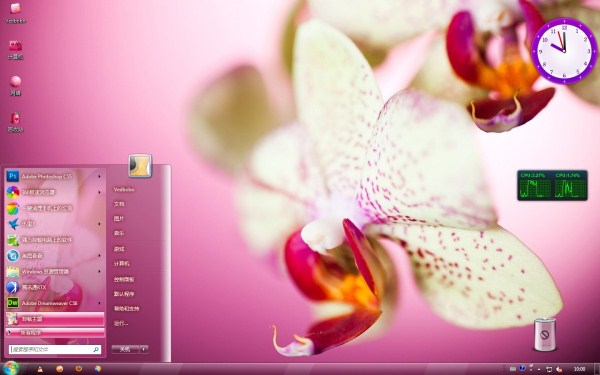Click the user account picture

140,166
